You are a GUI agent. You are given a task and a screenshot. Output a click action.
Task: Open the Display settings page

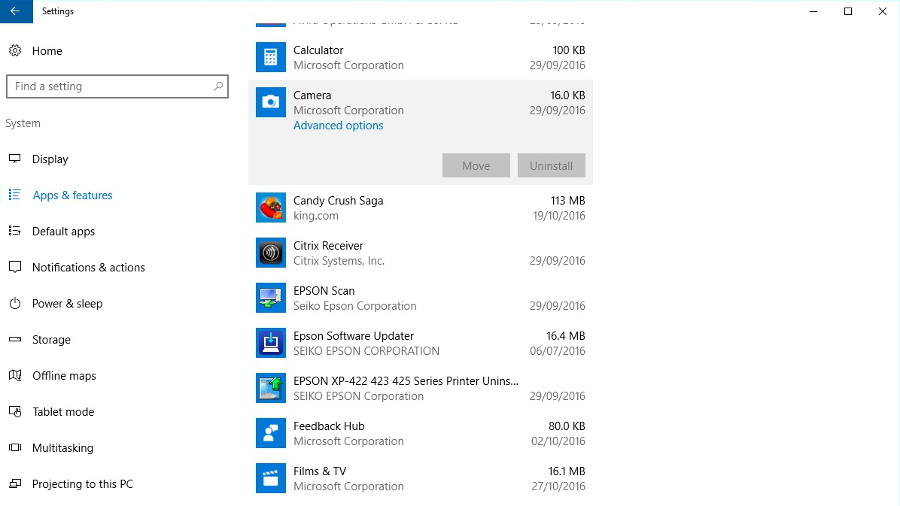point(50,159)
